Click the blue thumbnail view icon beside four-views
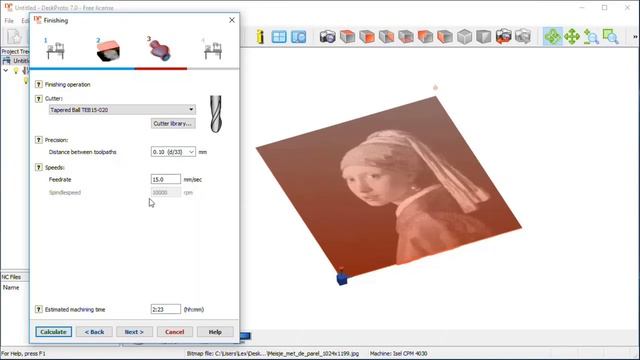This screenshot has width=640, height=360. pos(299,37)
